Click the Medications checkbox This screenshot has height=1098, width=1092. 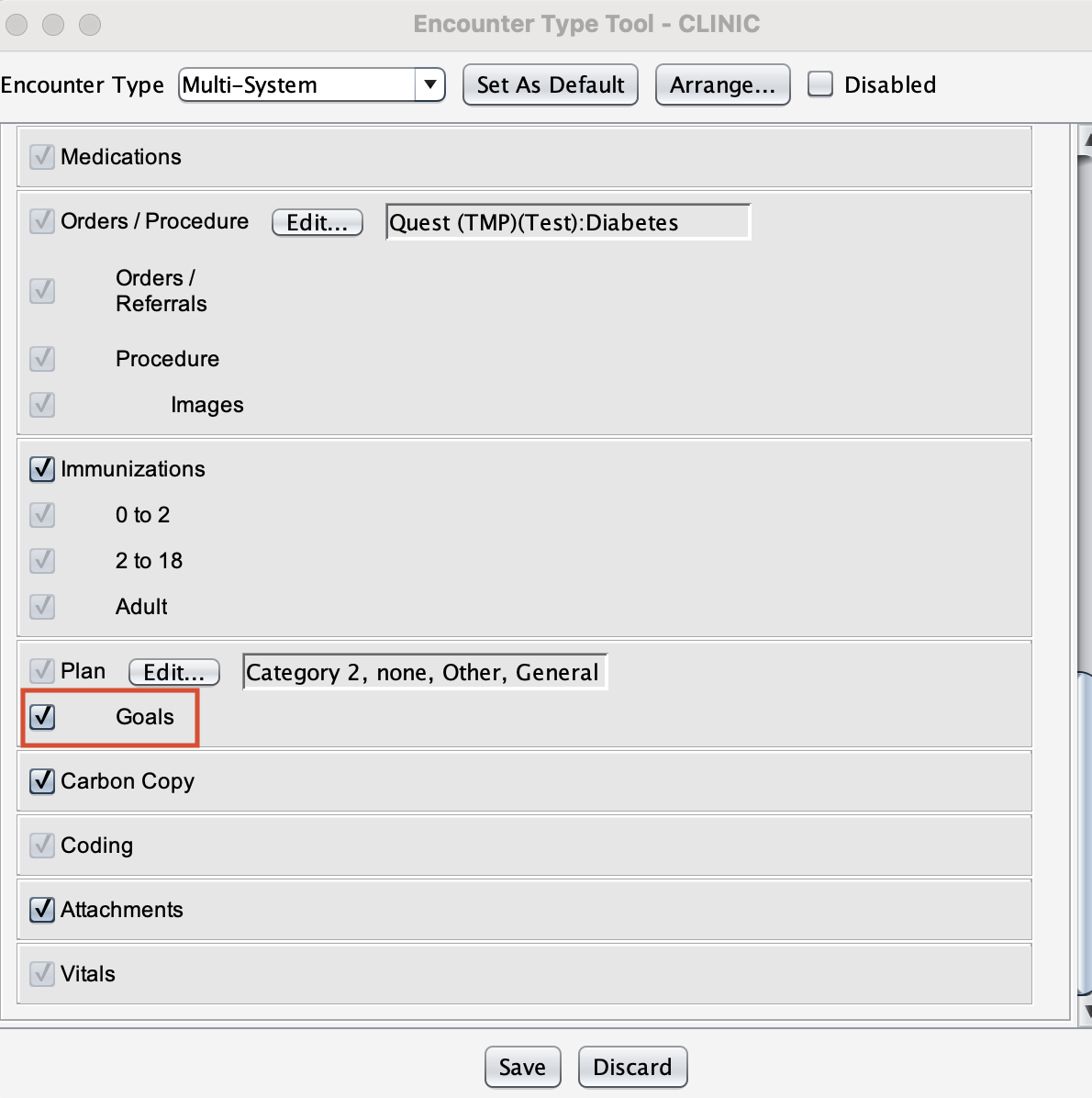coord(42,157)
